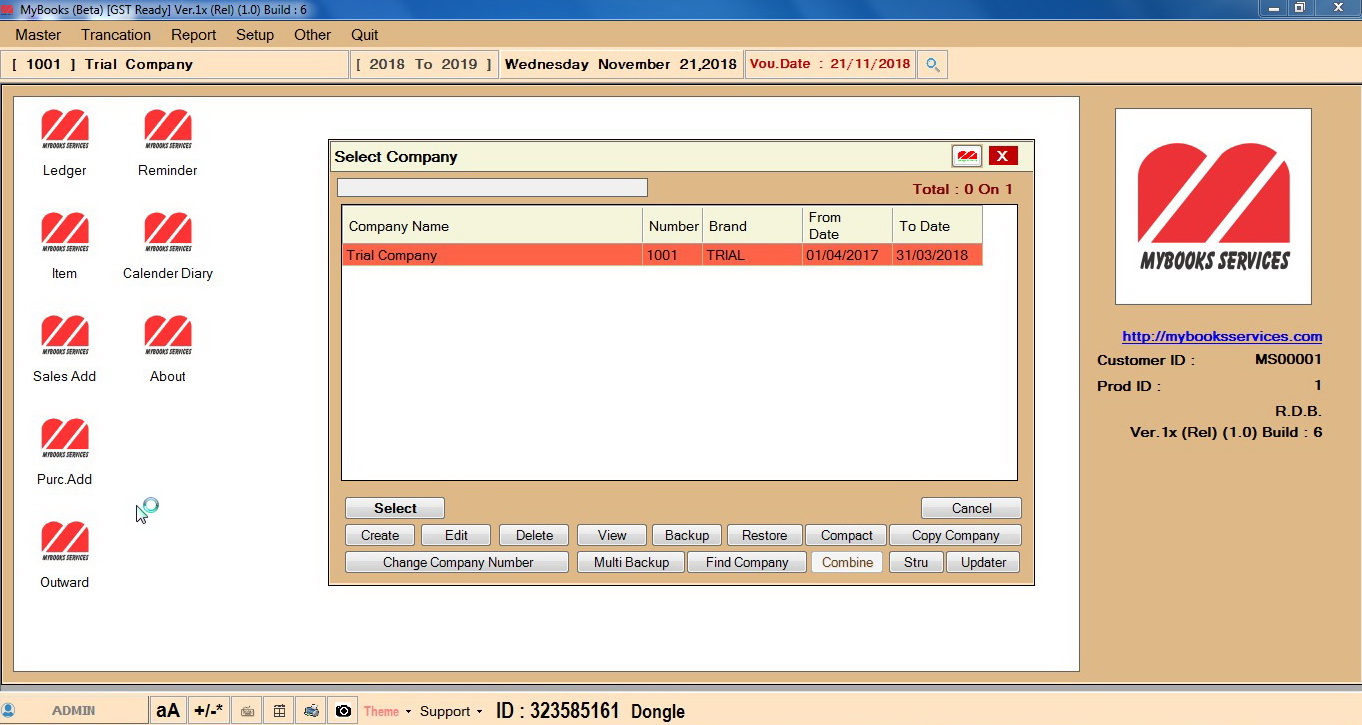
Task: Click the magnifier search icon beside Vou.Date
Action: click(932, 65)
